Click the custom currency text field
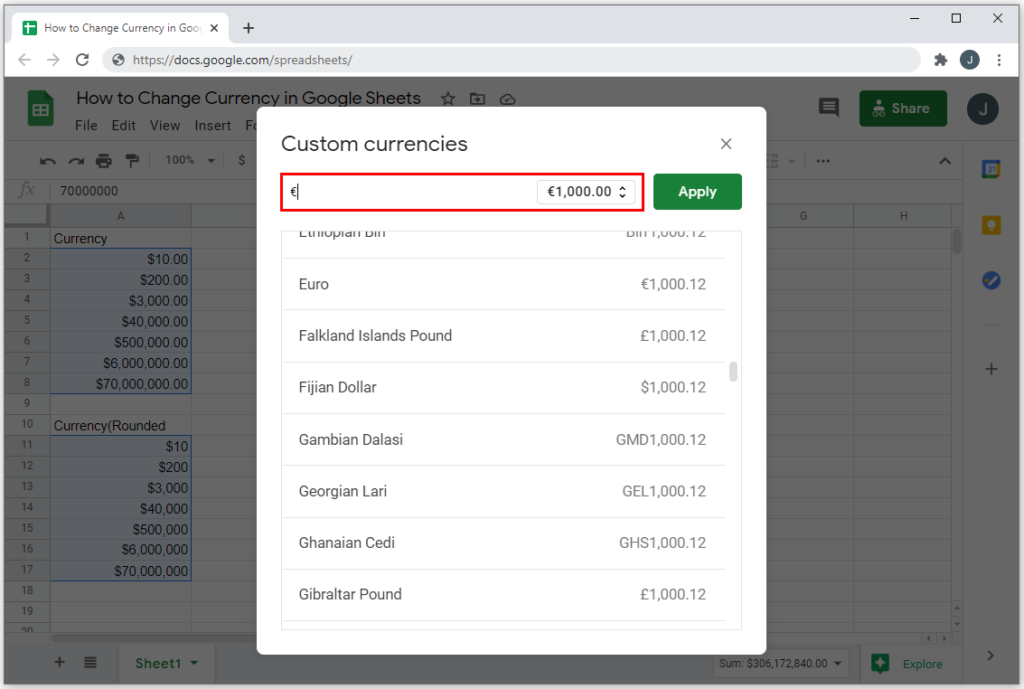The width and height of the screenshot is (1024, 689). pos(410,192)
